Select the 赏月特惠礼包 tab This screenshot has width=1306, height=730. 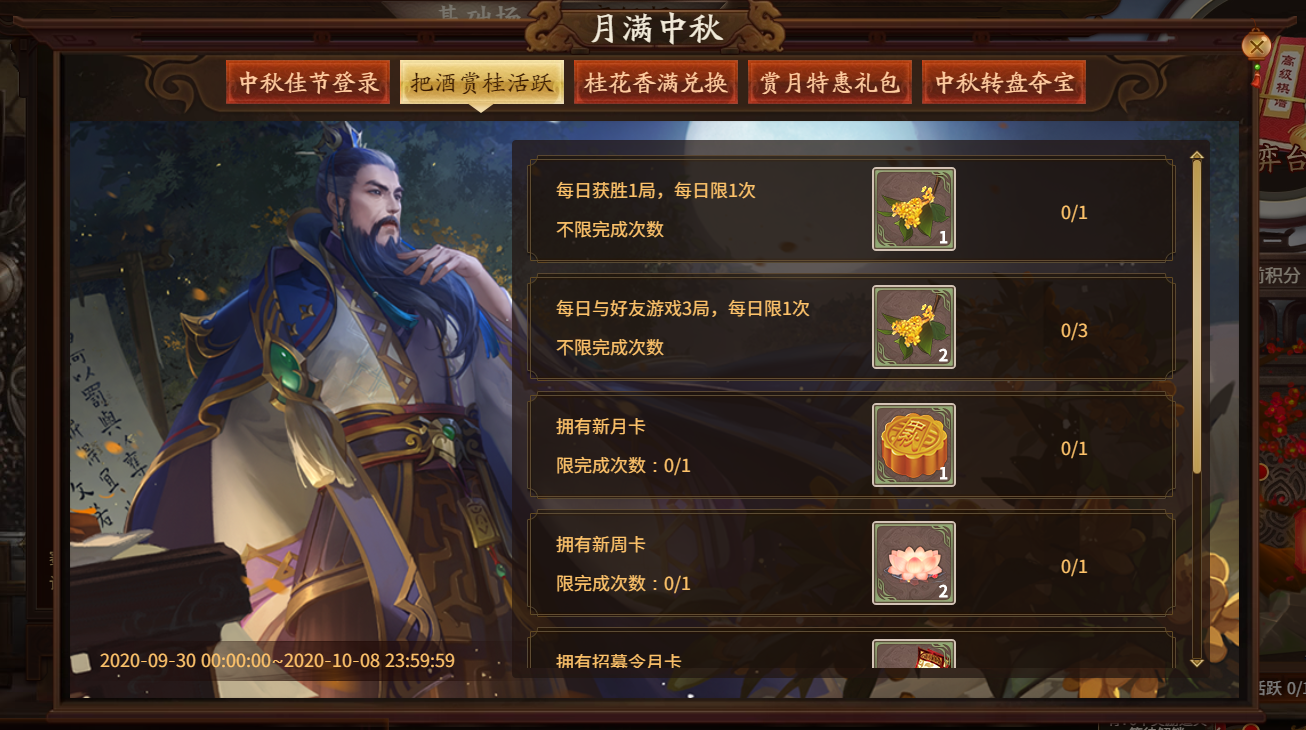(829, 82)
